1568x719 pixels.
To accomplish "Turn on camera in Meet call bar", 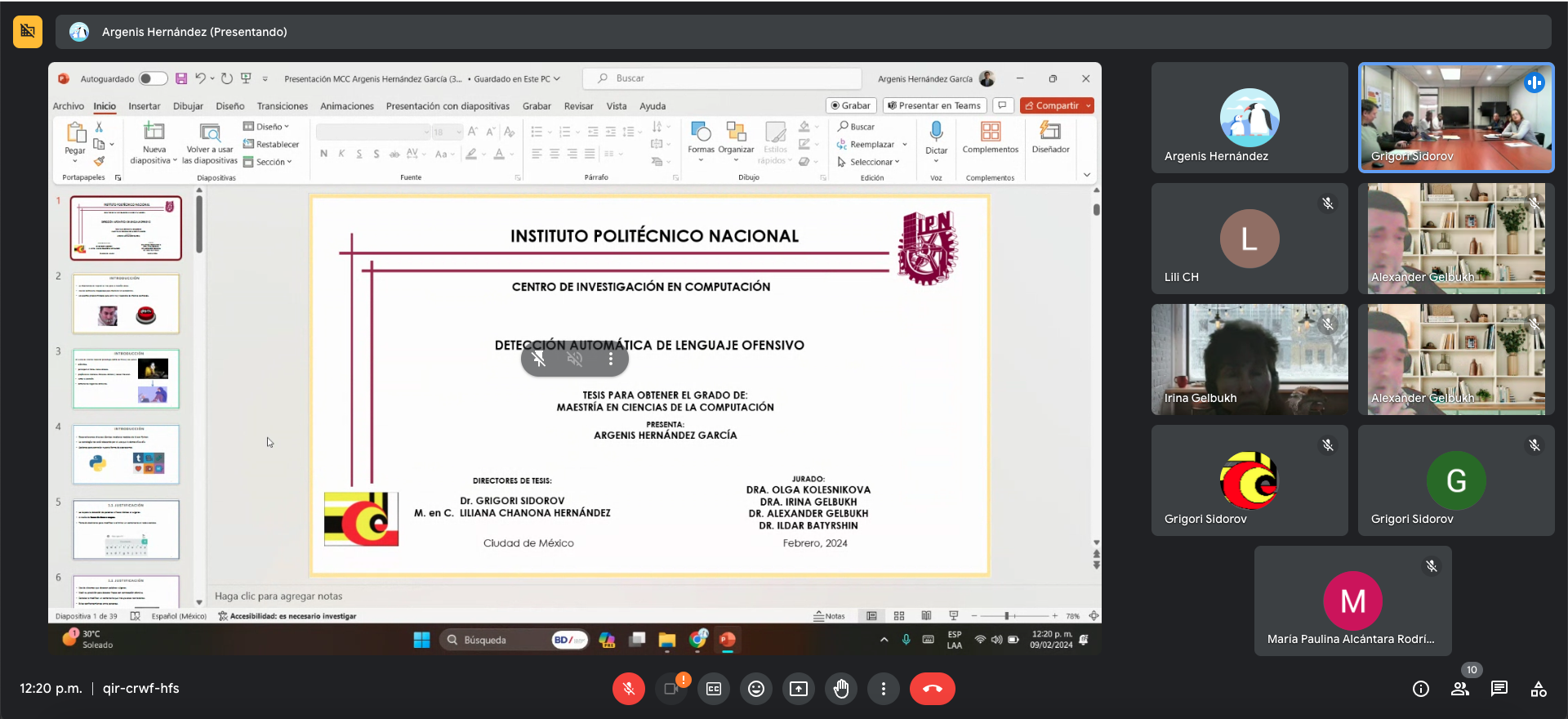I will 671,689.
